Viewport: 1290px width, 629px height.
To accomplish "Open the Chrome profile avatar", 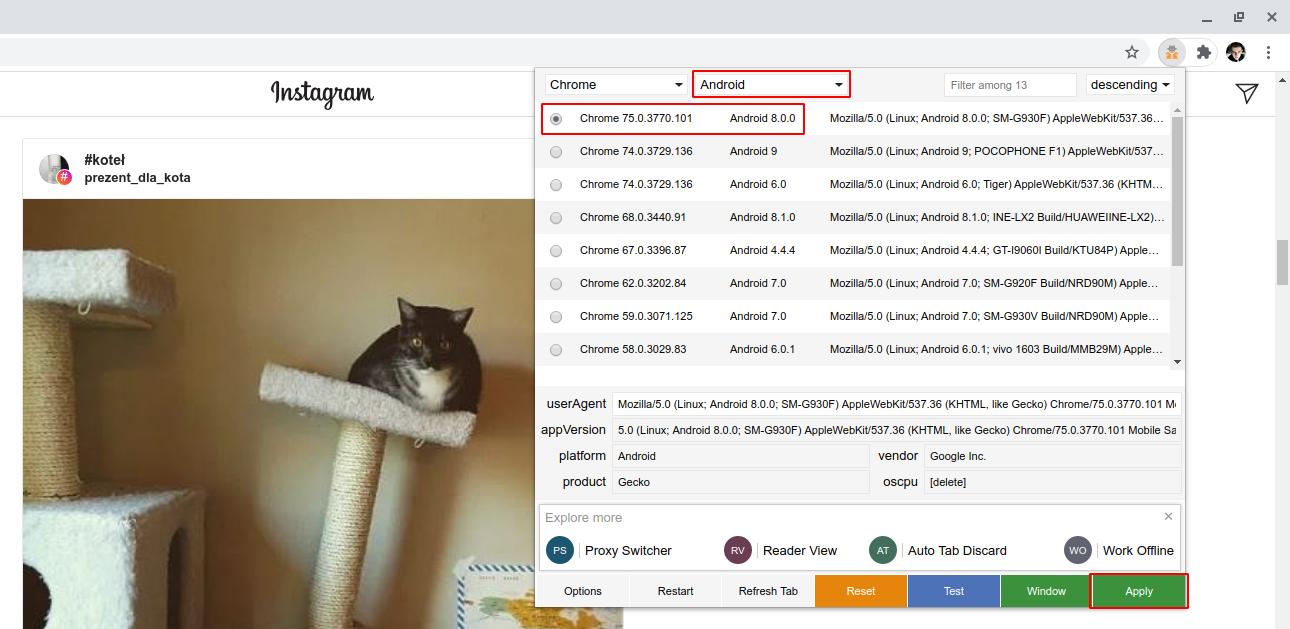I will pyautogui.click(x=1236, y=52).
